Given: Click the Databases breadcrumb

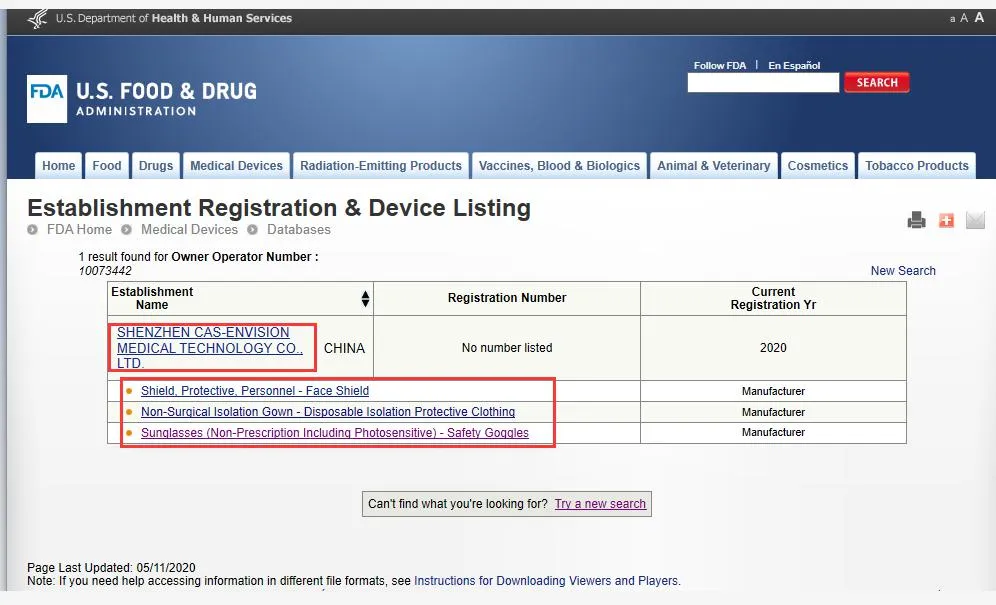Looking at the screenshot, I should pos(299,229).
